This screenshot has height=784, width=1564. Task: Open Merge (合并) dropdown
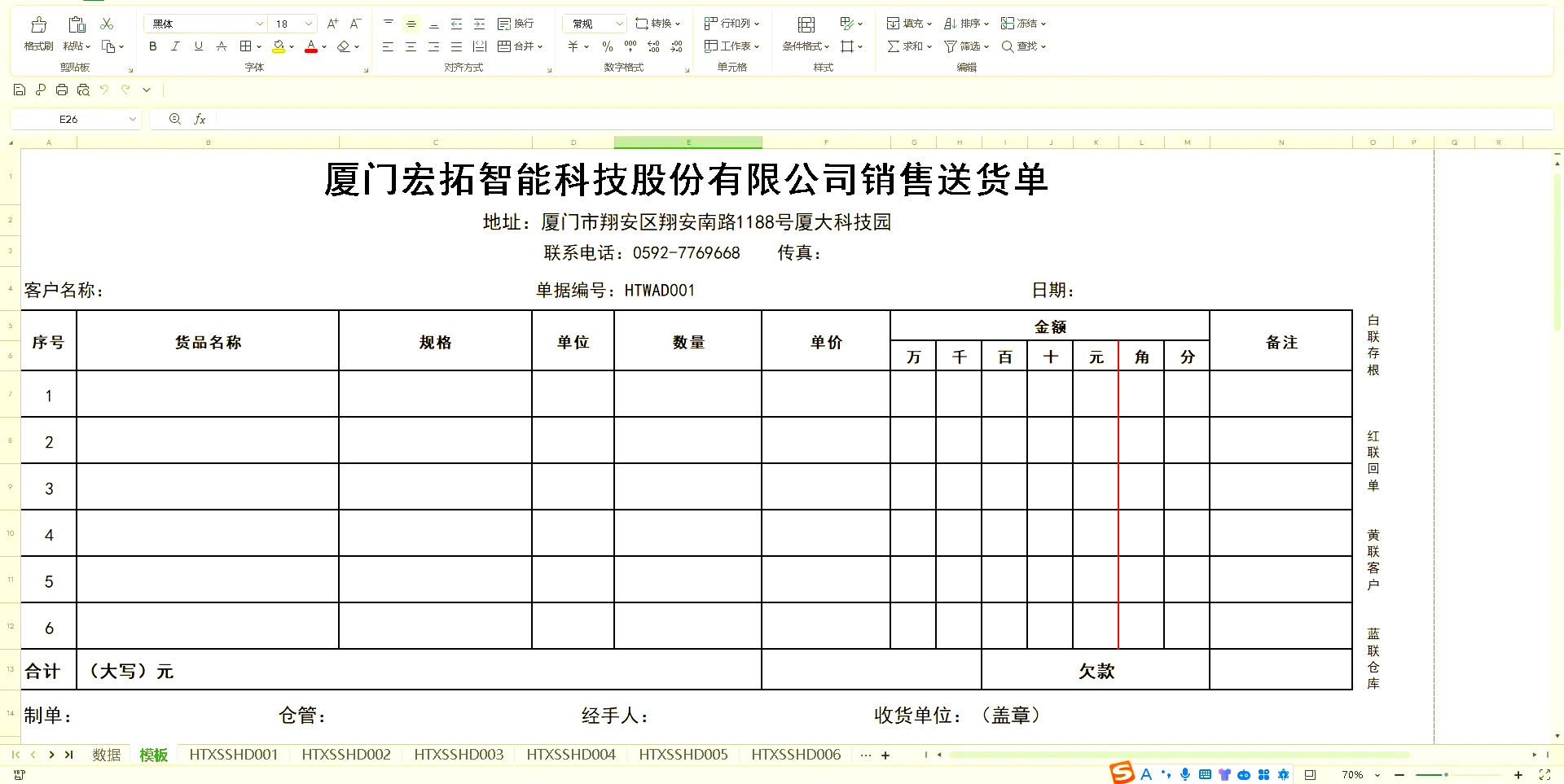(x=520, y=46)
